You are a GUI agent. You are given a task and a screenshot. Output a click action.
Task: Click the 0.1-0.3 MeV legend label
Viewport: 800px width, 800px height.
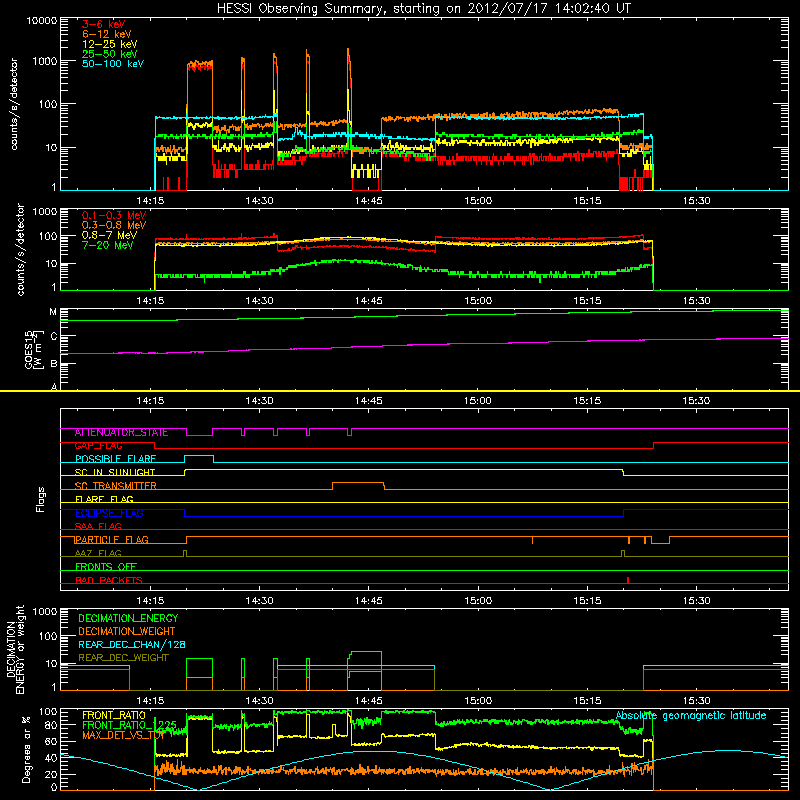[x=114, y=215]
